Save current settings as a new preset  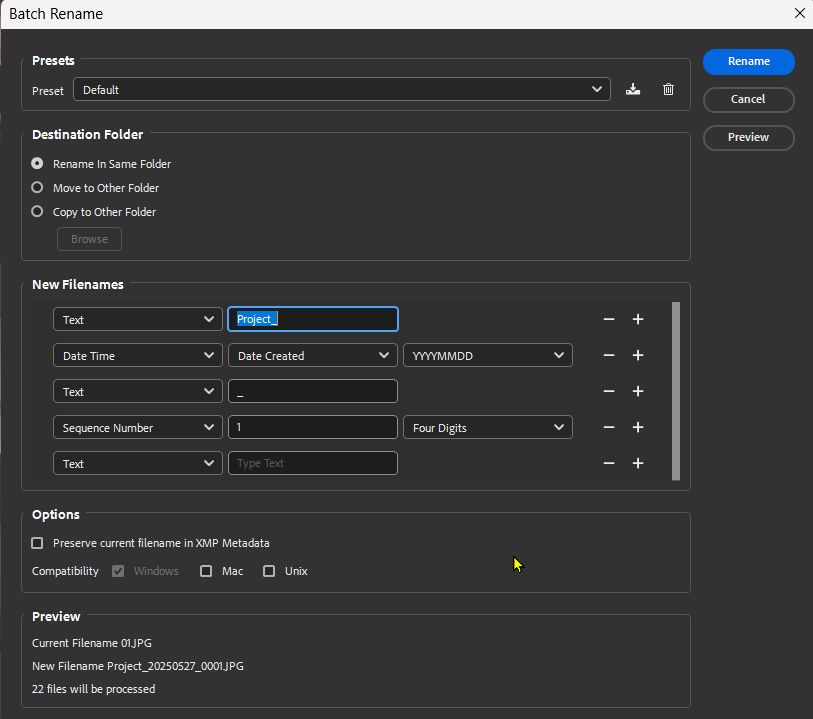(x=633, y=89)
